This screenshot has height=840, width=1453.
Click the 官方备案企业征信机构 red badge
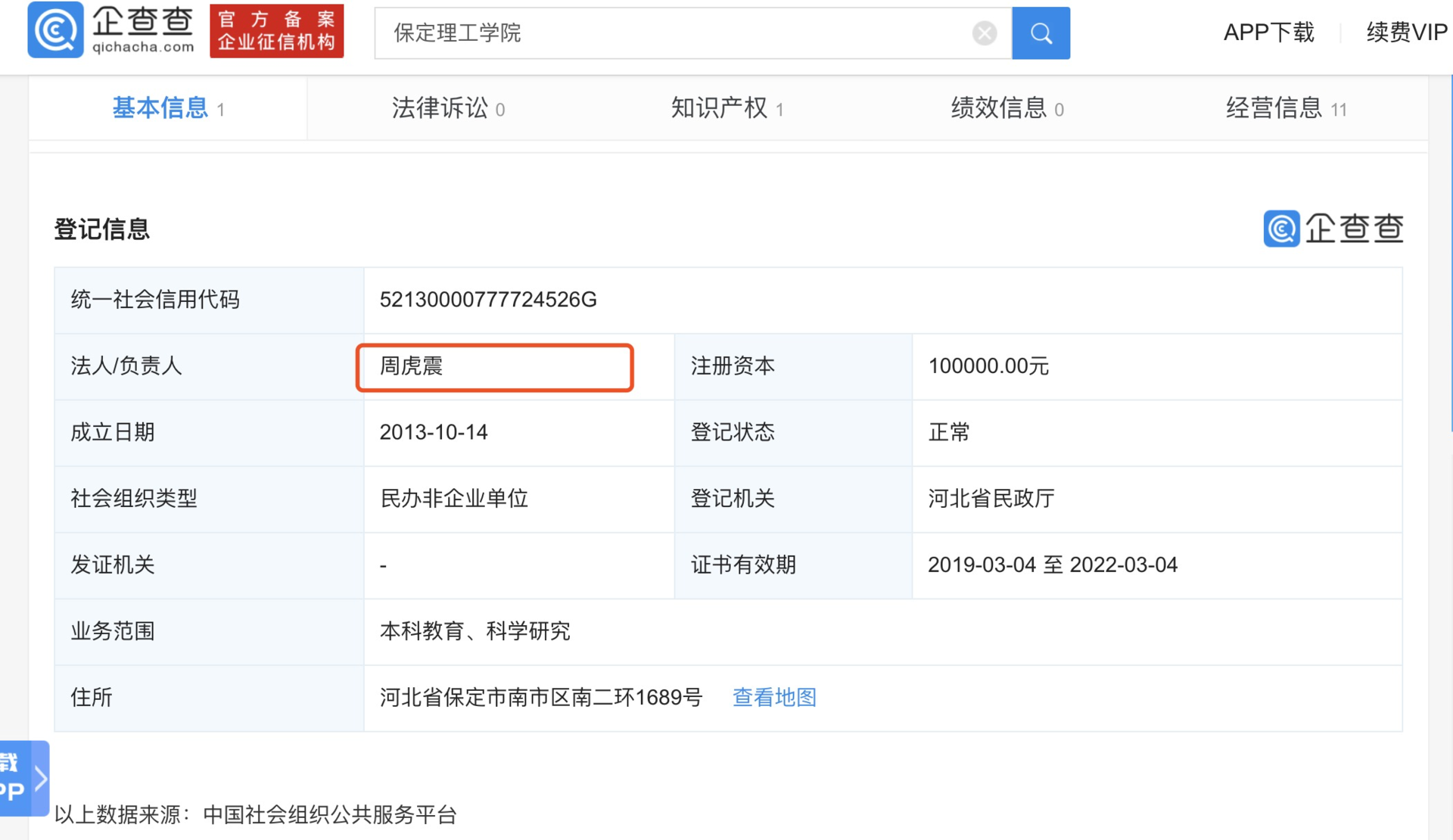point(276,31)
